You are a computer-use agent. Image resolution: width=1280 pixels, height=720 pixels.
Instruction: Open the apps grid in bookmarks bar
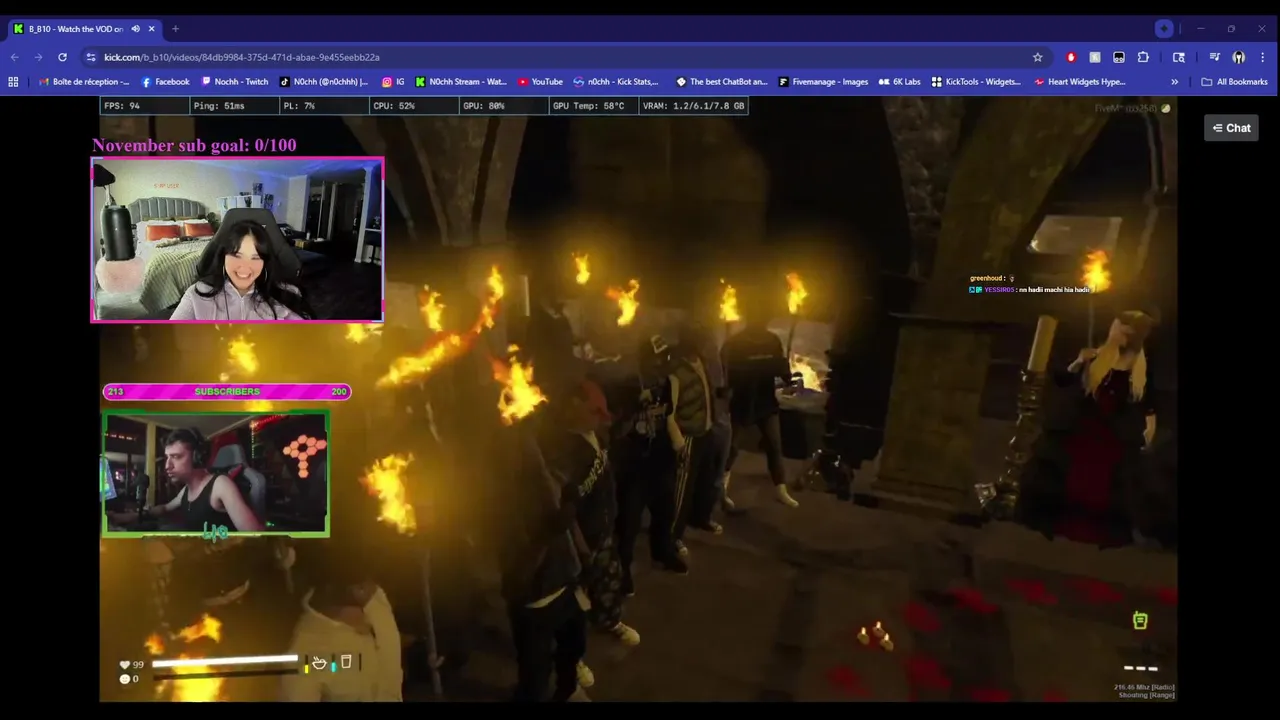click(x=13, y=82)
